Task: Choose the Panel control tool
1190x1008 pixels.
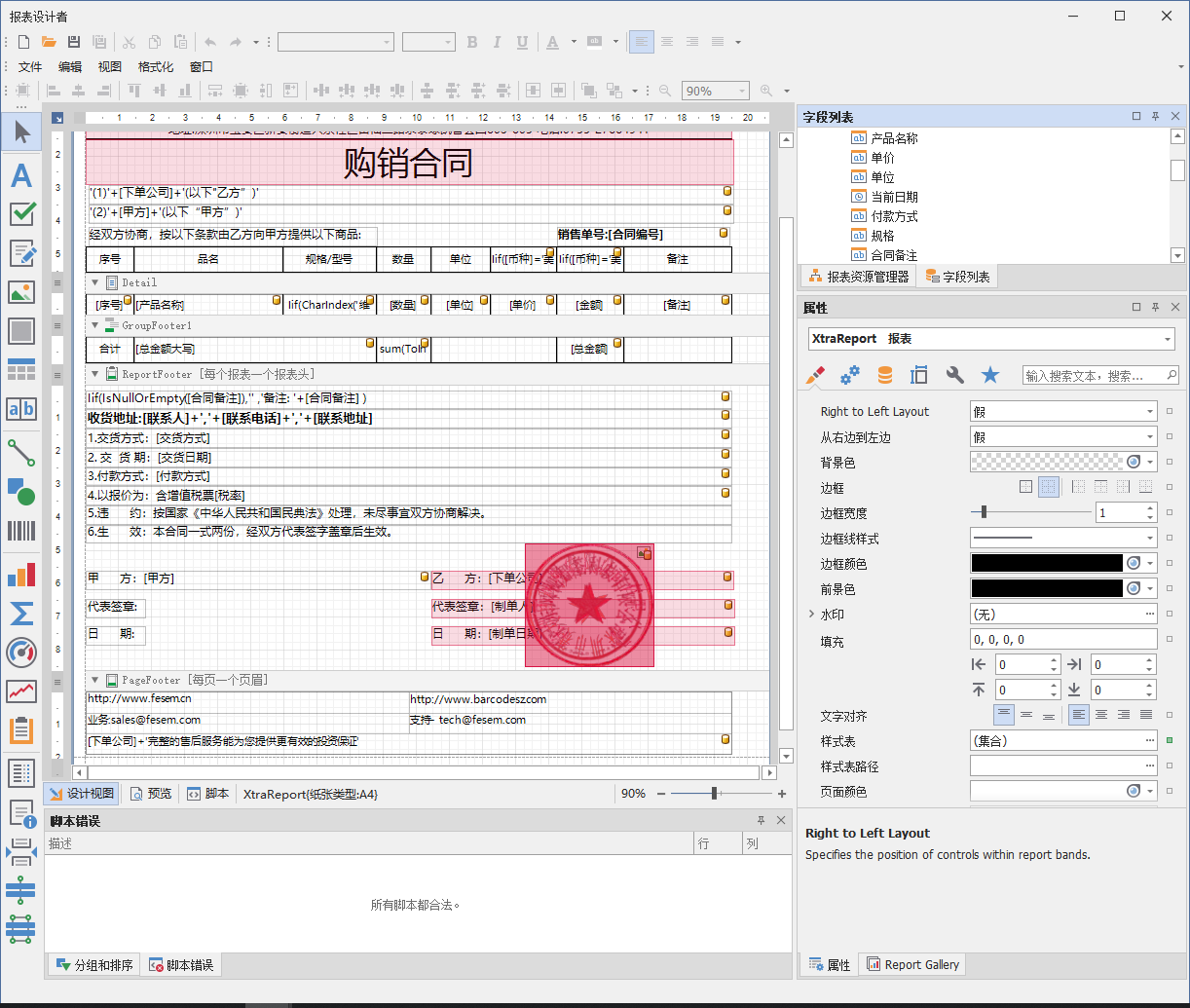Action: tap(20, 330)
